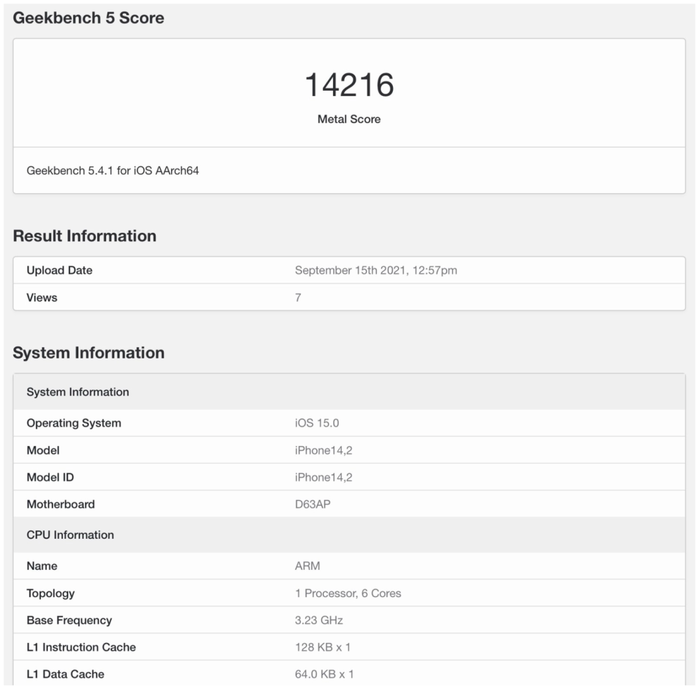Select the iPhone14,2 value in Model ID row
Image resolution: width=700 pixels, height=691 pixels.
[324, 478]
